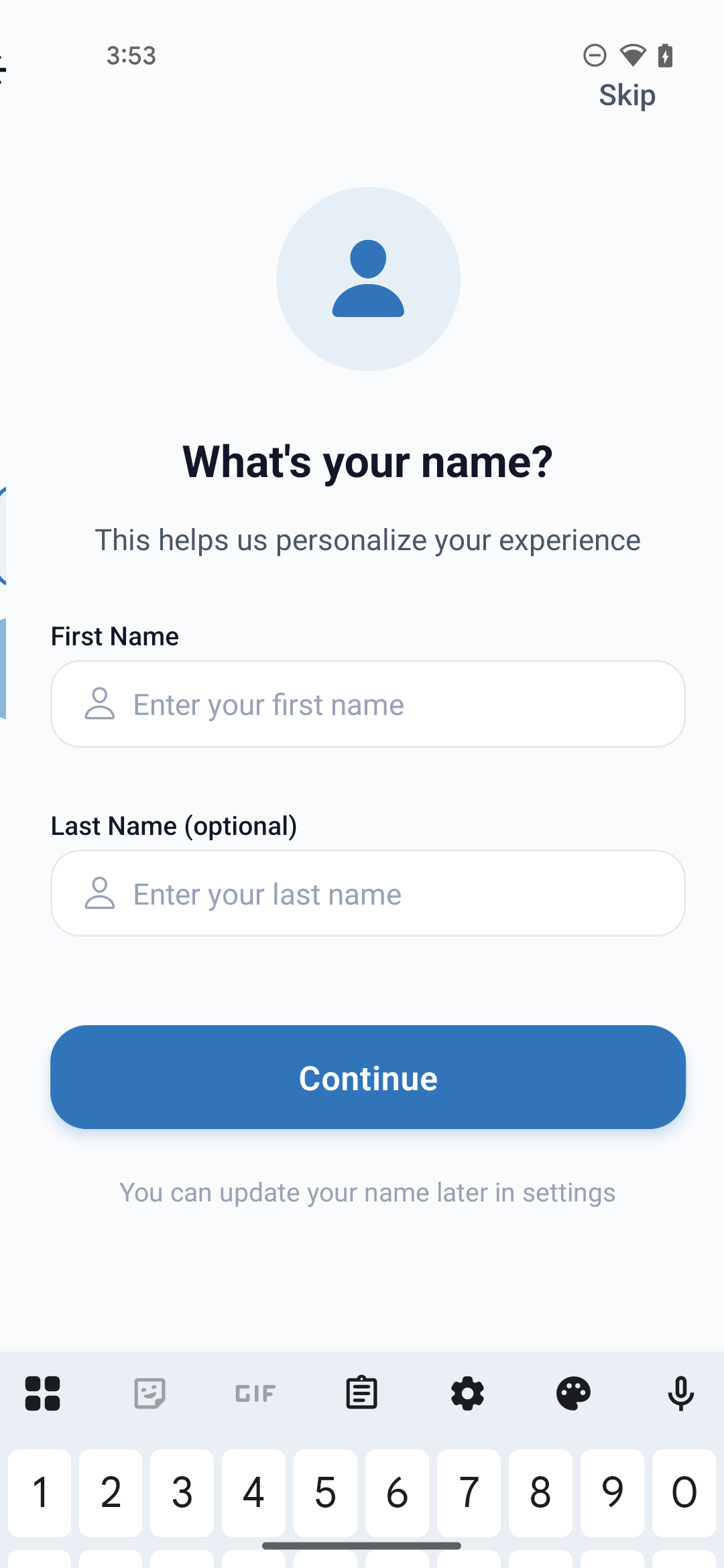The image size is (724, 1568).
Task: Tap the Skip link
Action: click(x=627, y=95)
